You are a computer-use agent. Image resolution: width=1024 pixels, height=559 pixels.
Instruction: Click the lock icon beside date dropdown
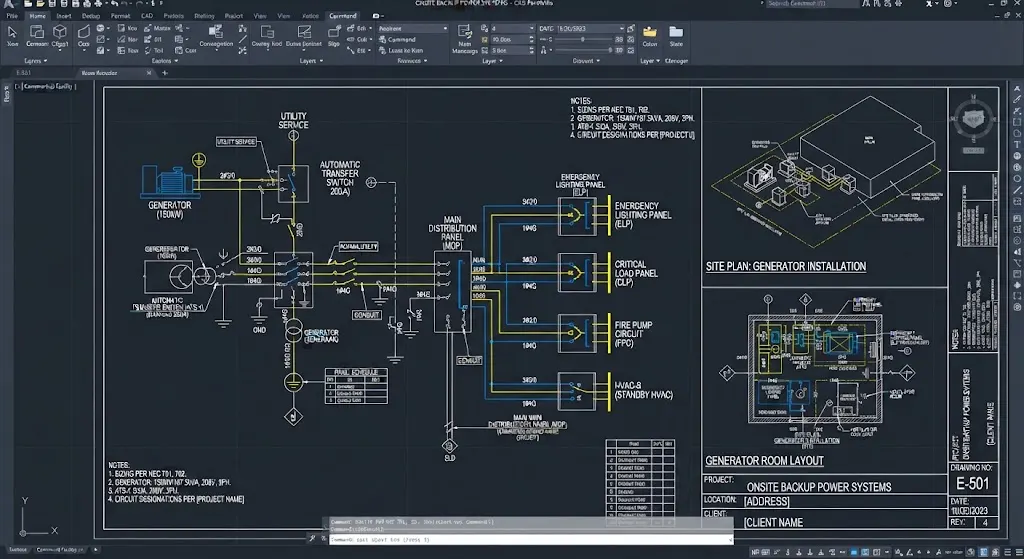[630, 29]
